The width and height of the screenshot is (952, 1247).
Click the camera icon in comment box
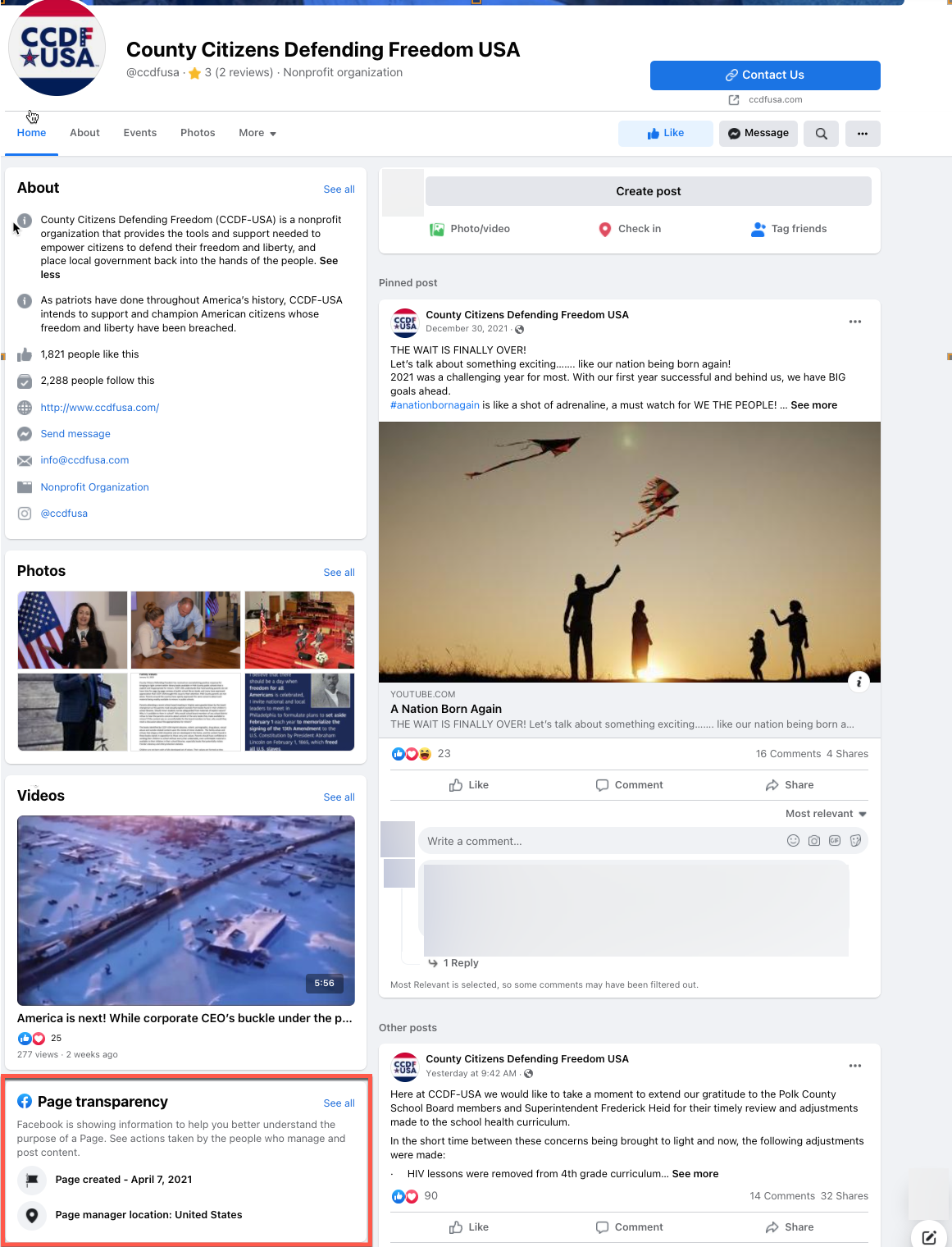pos(813,841)
